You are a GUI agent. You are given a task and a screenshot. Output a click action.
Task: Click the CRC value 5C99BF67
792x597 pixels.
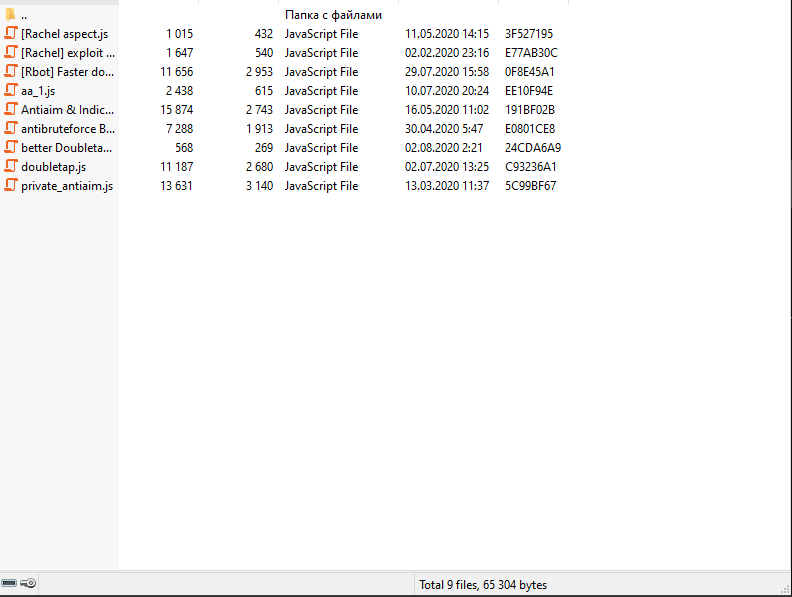click(x=531, y=186)
